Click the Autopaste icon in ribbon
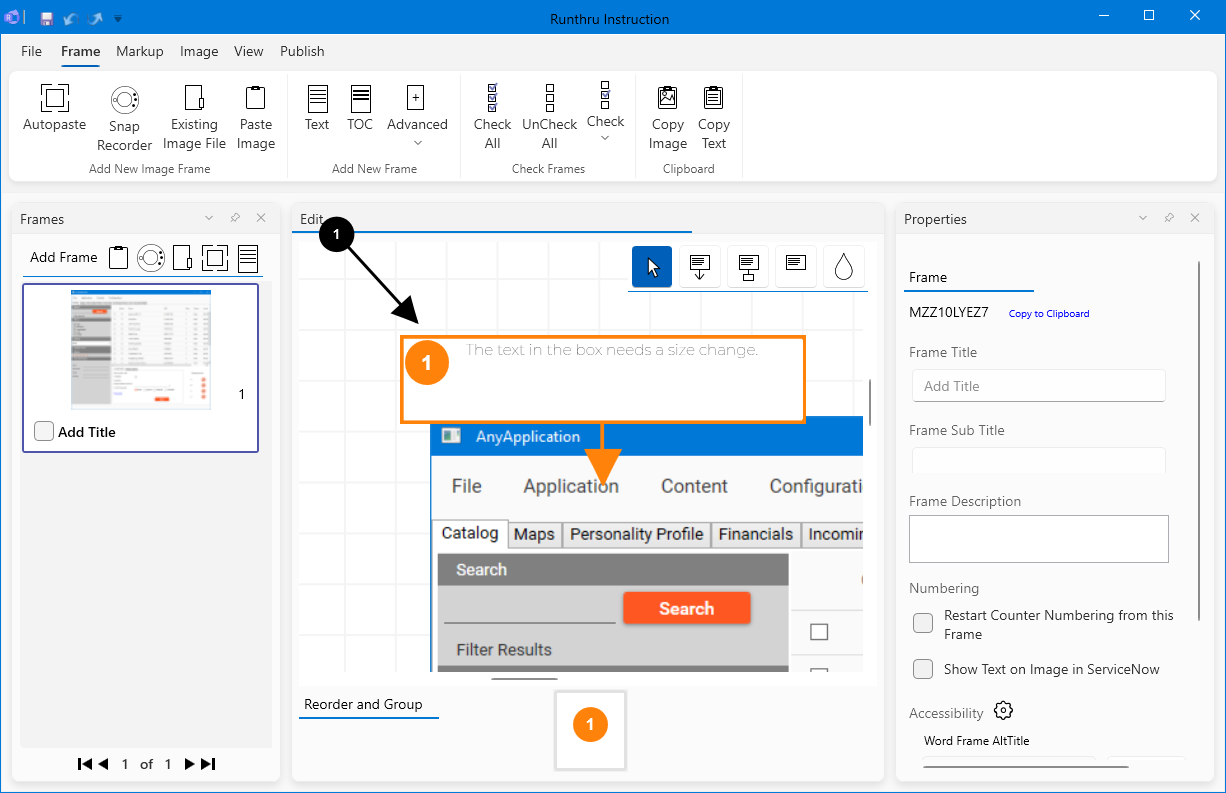Image resolution: width=1226 pixels, height=793 pixels. (x=54, y=98)
